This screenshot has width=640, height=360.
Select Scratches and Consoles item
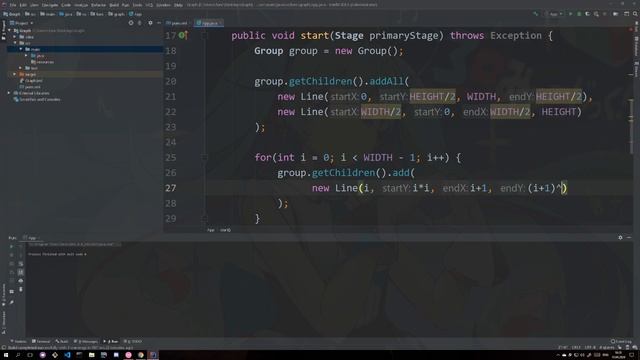37,99
